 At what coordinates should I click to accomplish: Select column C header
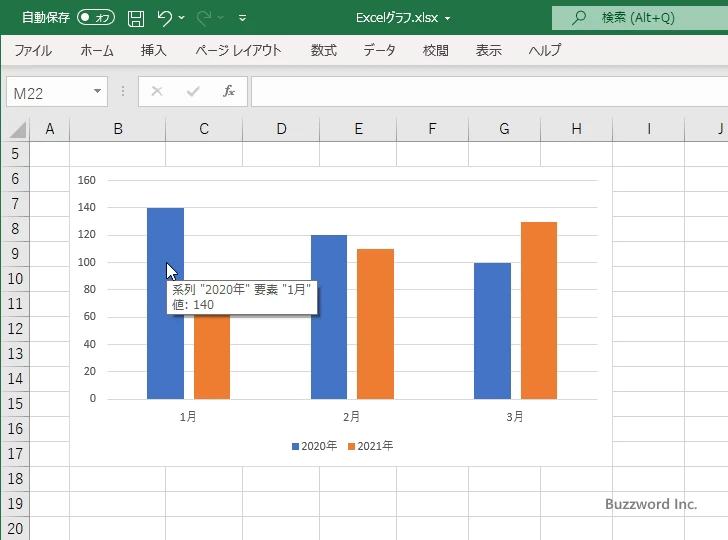tap(204, 129)
